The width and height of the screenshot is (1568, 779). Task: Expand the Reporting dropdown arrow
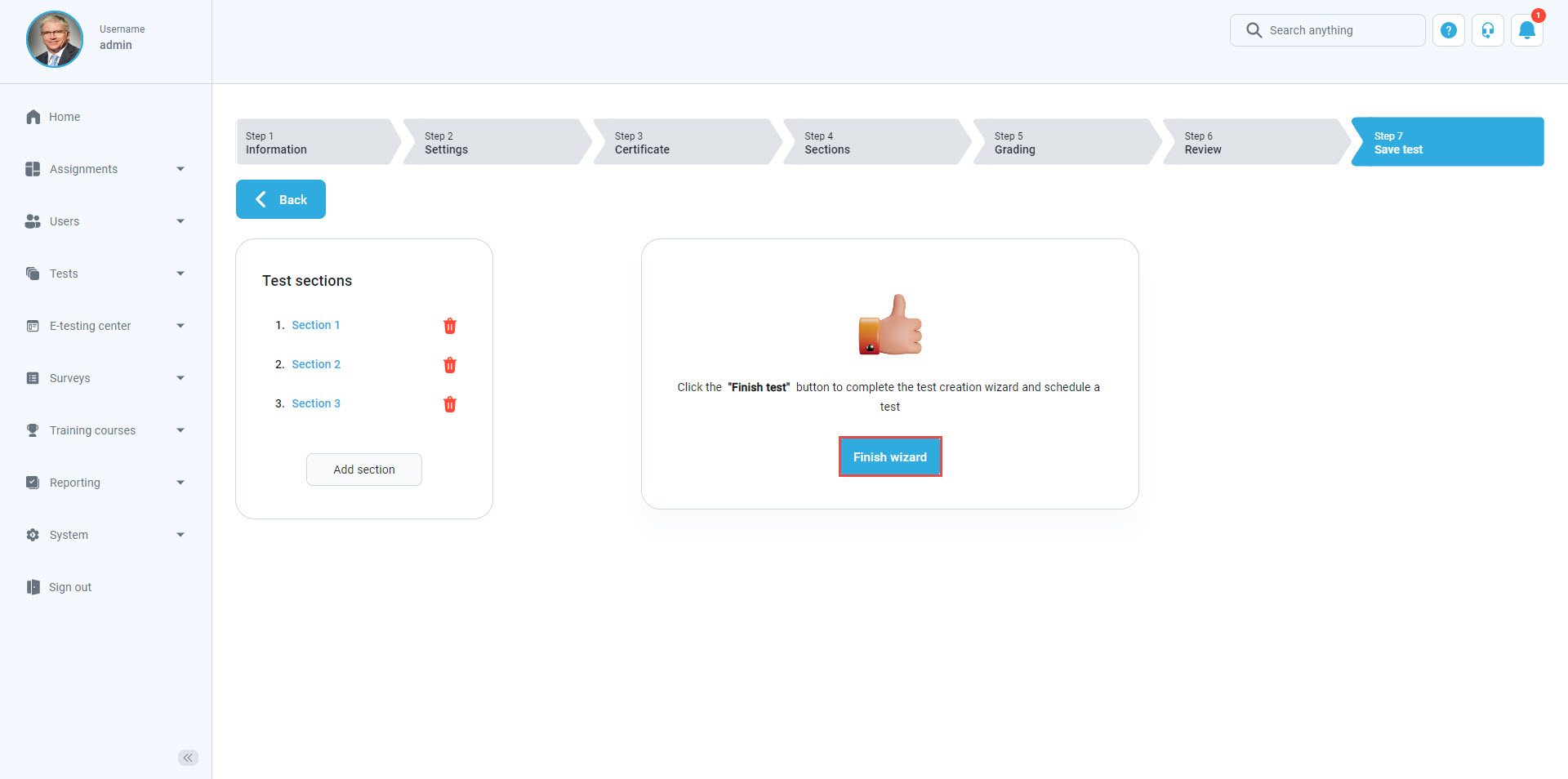(180, 483)
